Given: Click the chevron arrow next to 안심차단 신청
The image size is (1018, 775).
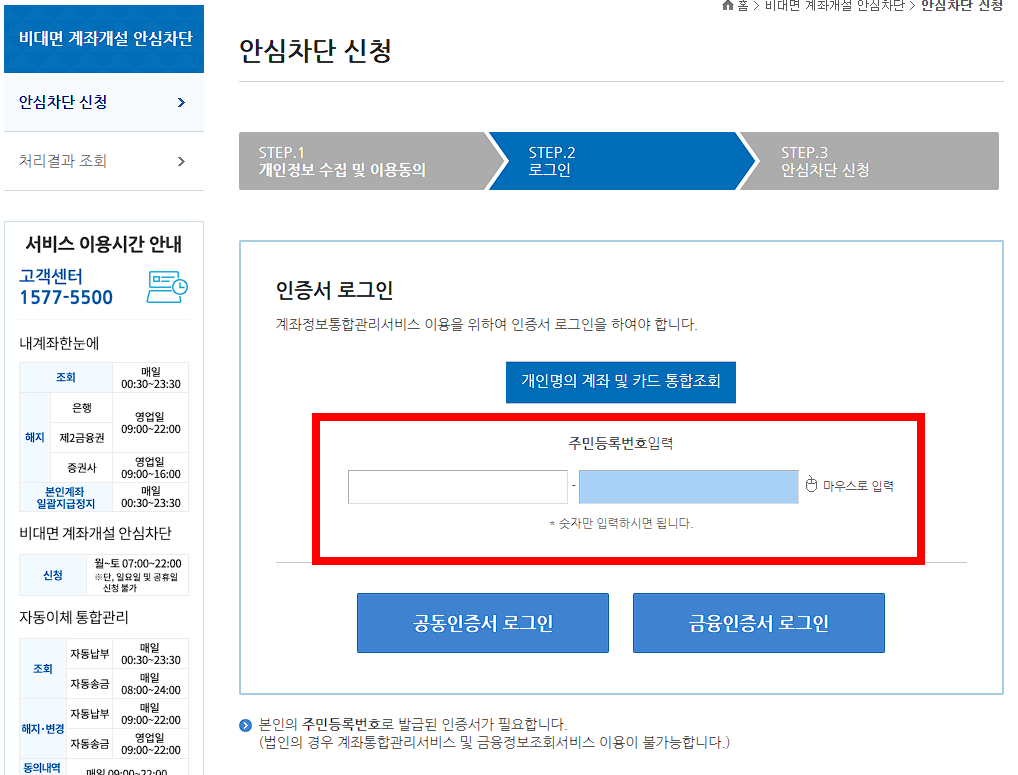Looking at the screenshot, I should click(181, 101).
